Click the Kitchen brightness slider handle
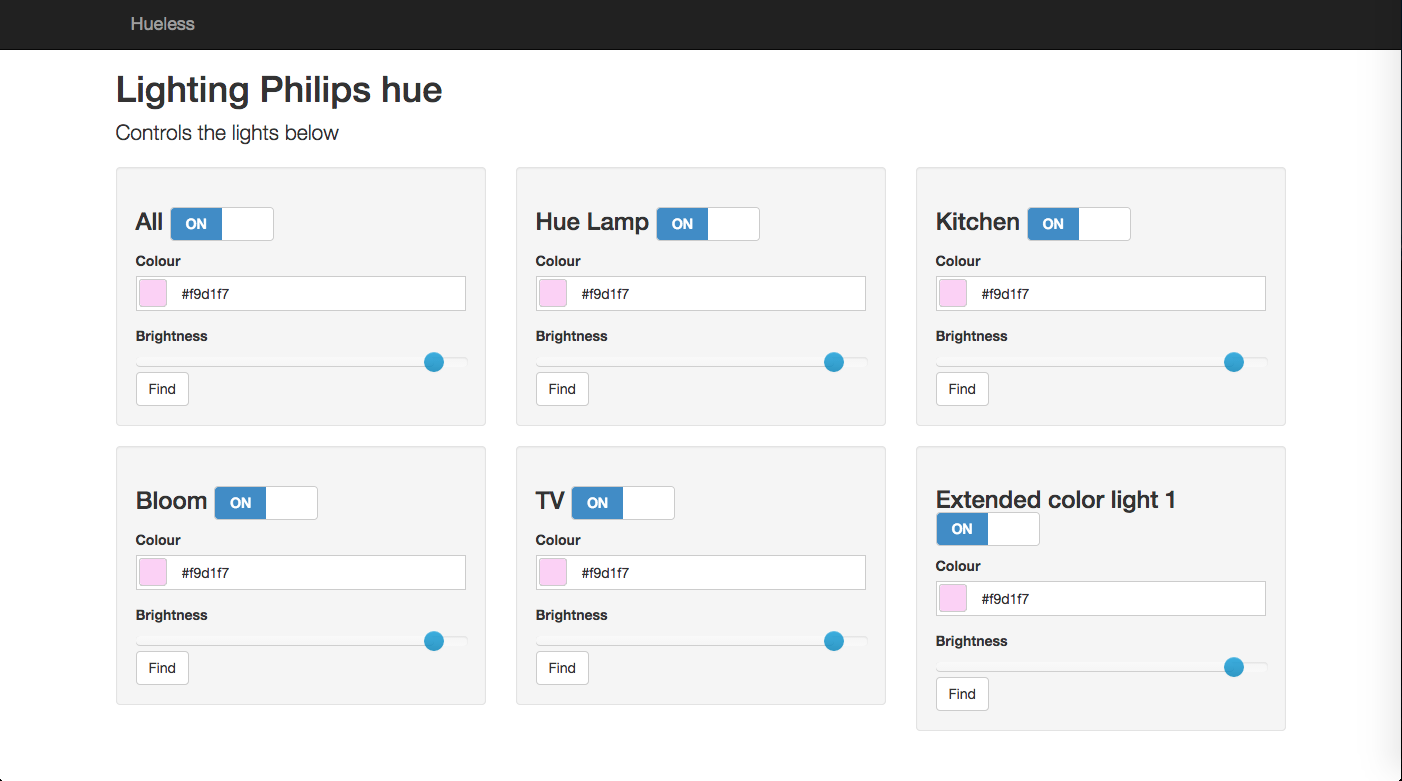Image resolution: width=1402 pixels, height=781 pixels. 1234,362
